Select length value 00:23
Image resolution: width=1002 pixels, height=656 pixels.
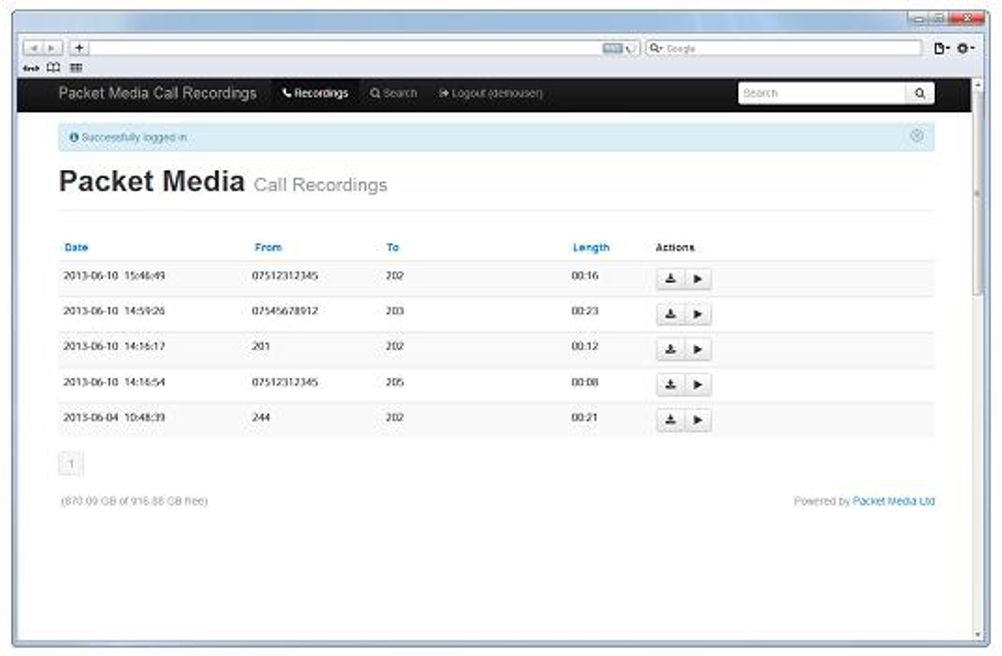[x=585, y=311]
